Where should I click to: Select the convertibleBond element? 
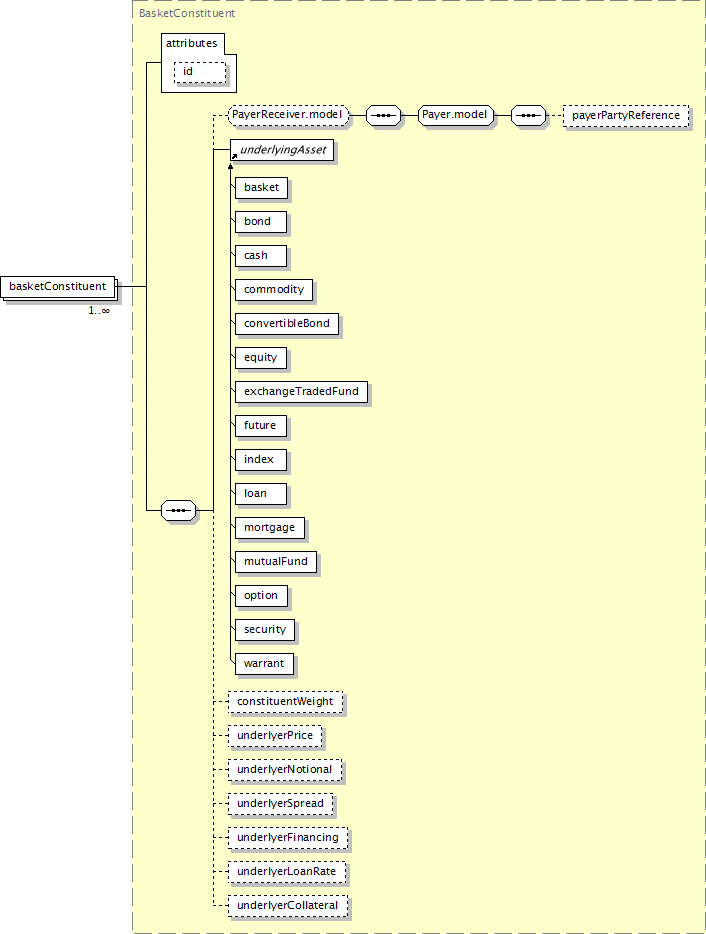point(286,323)
